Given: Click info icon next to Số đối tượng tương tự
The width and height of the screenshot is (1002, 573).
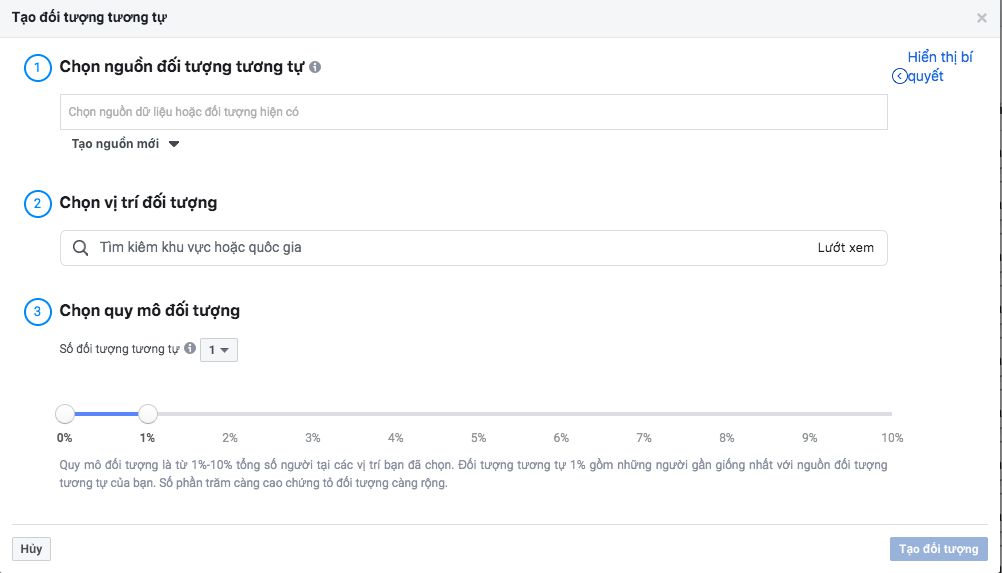Looking at the screenshot, I should (190, 348).
